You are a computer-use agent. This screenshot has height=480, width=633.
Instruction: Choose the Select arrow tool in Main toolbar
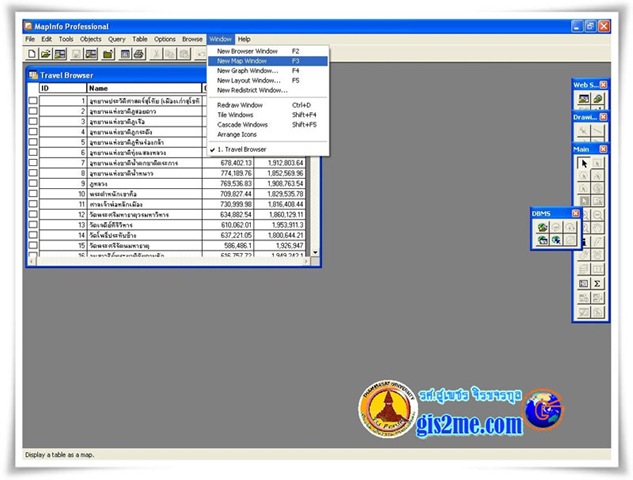coord(583,163)
